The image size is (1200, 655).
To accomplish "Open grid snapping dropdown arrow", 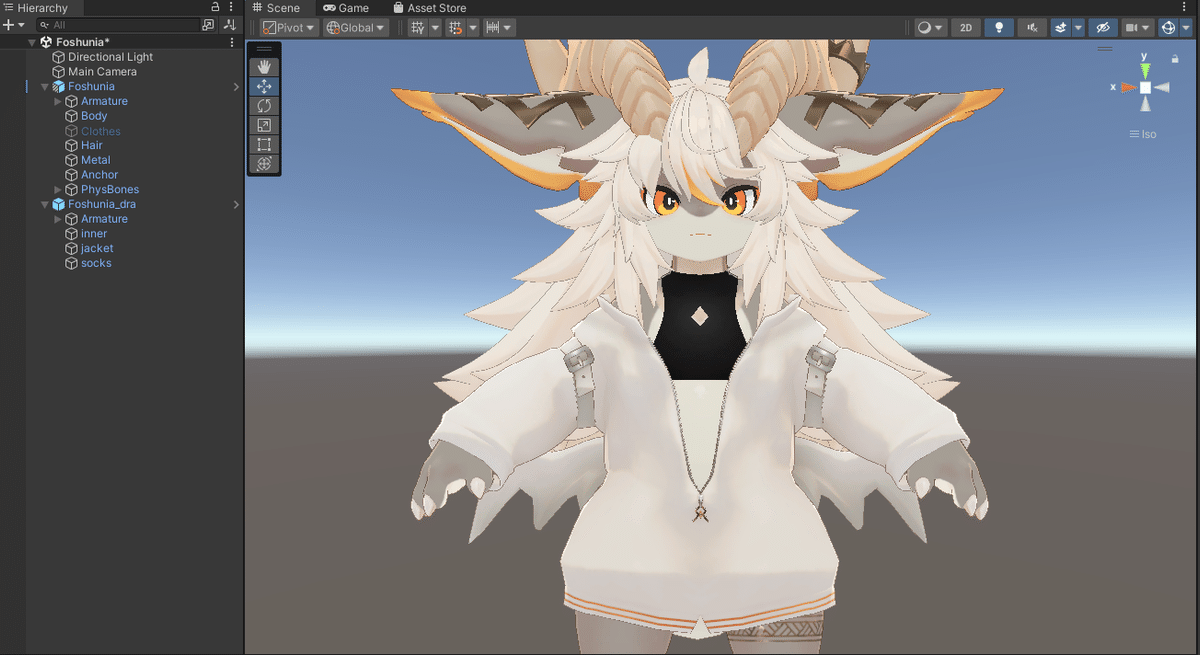I will (472, 28).
